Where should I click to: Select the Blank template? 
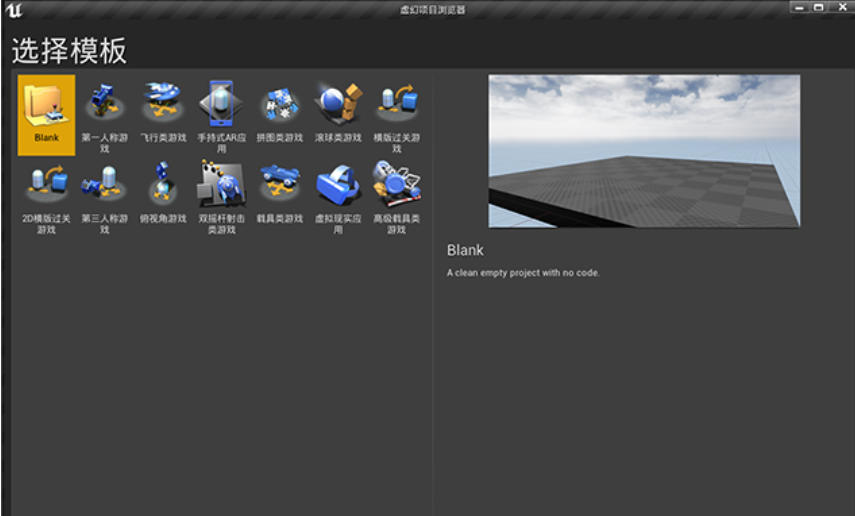(x=46, y=114)
